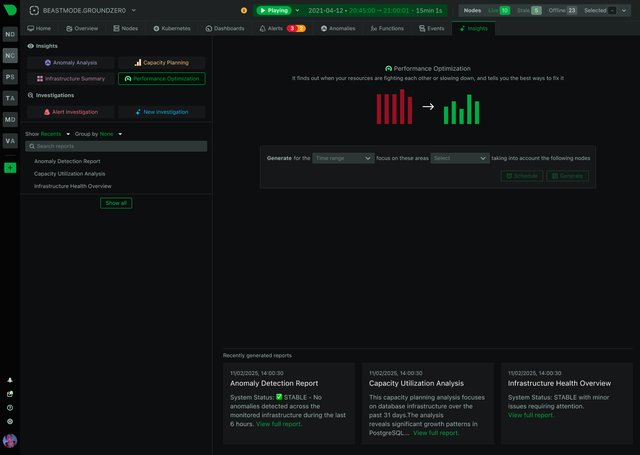The image size is (640, 455).
Task: Switch to the Alerts tab
Action: pos(282,29)
